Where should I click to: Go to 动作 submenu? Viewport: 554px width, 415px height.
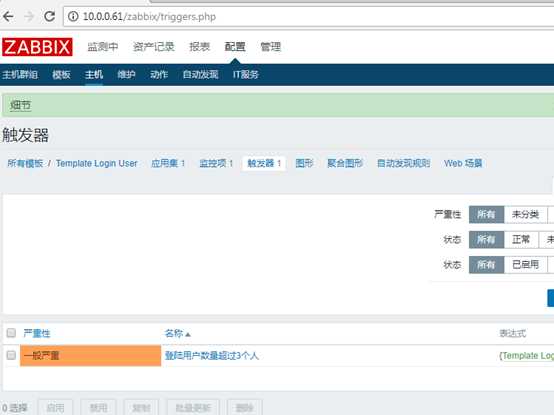click(x=159, y=75)
